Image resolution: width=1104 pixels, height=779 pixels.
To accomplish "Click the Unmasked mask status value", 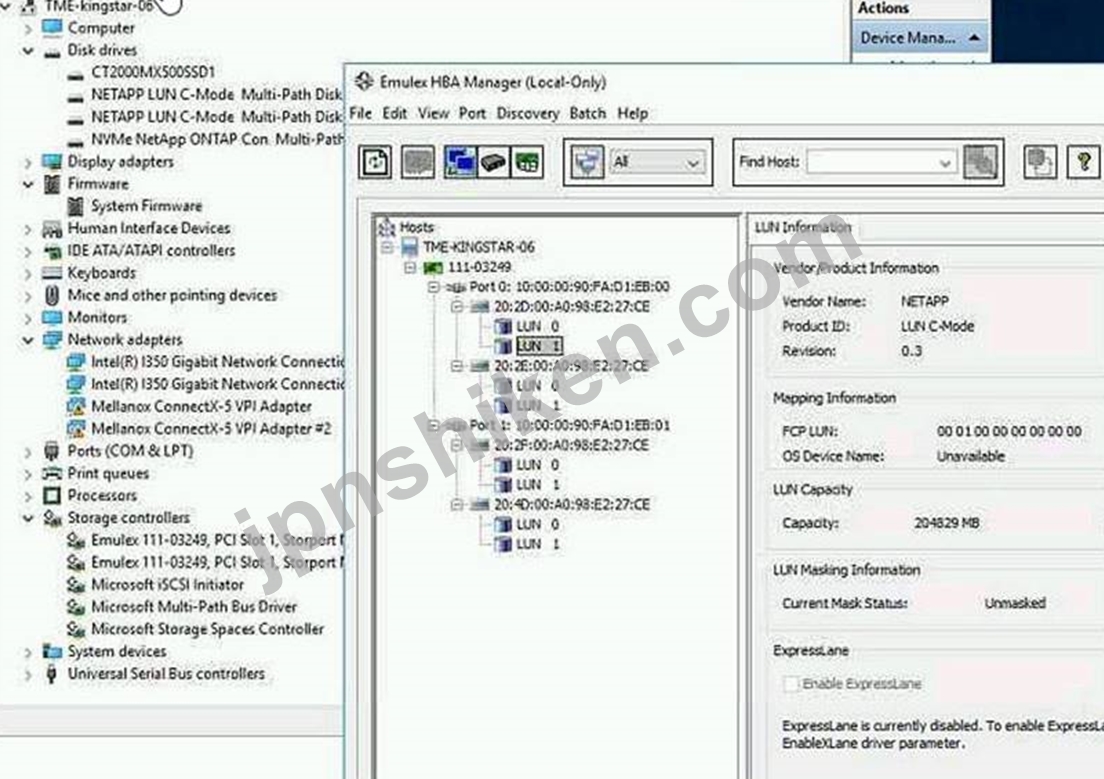I will pyautogui.click(x=1015, y=603).
